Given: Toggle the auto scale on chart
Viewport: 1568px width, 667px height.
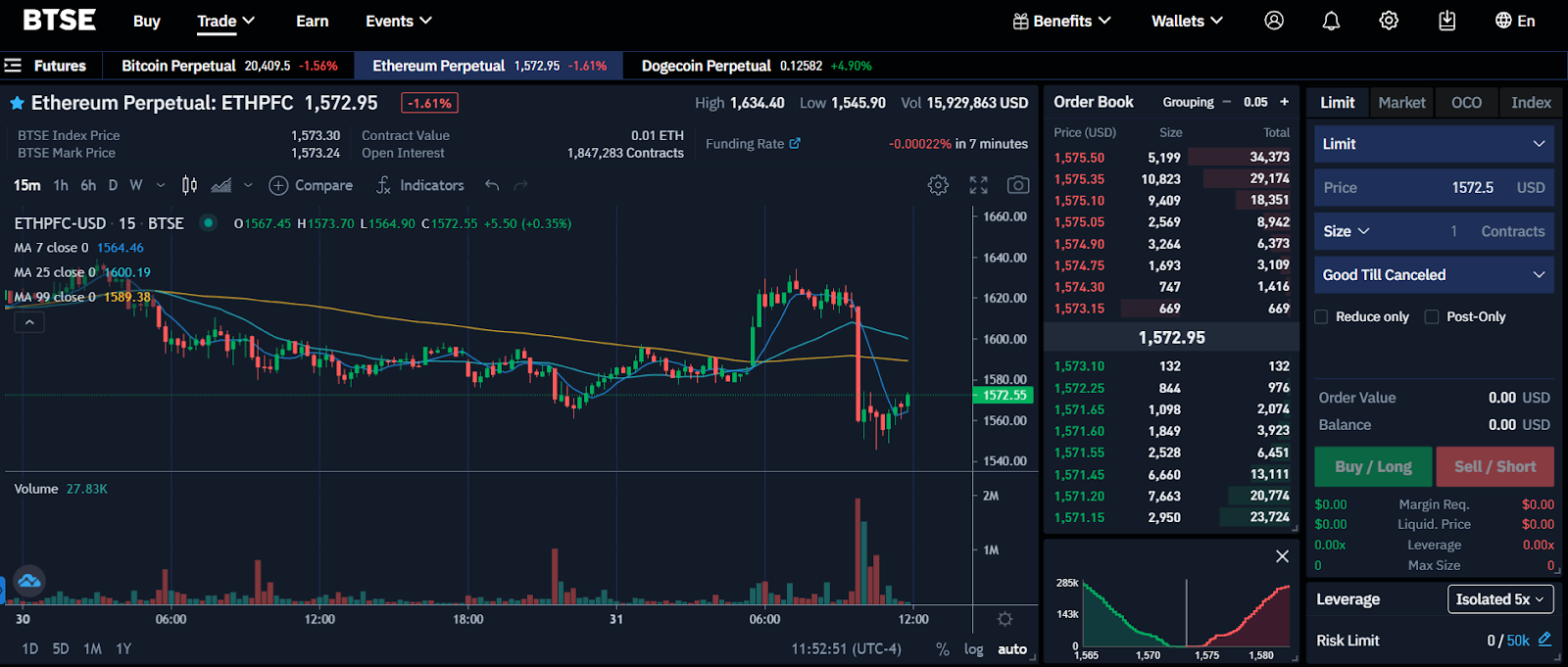Looking at the screenshot, I should (x=1012, y=648).
